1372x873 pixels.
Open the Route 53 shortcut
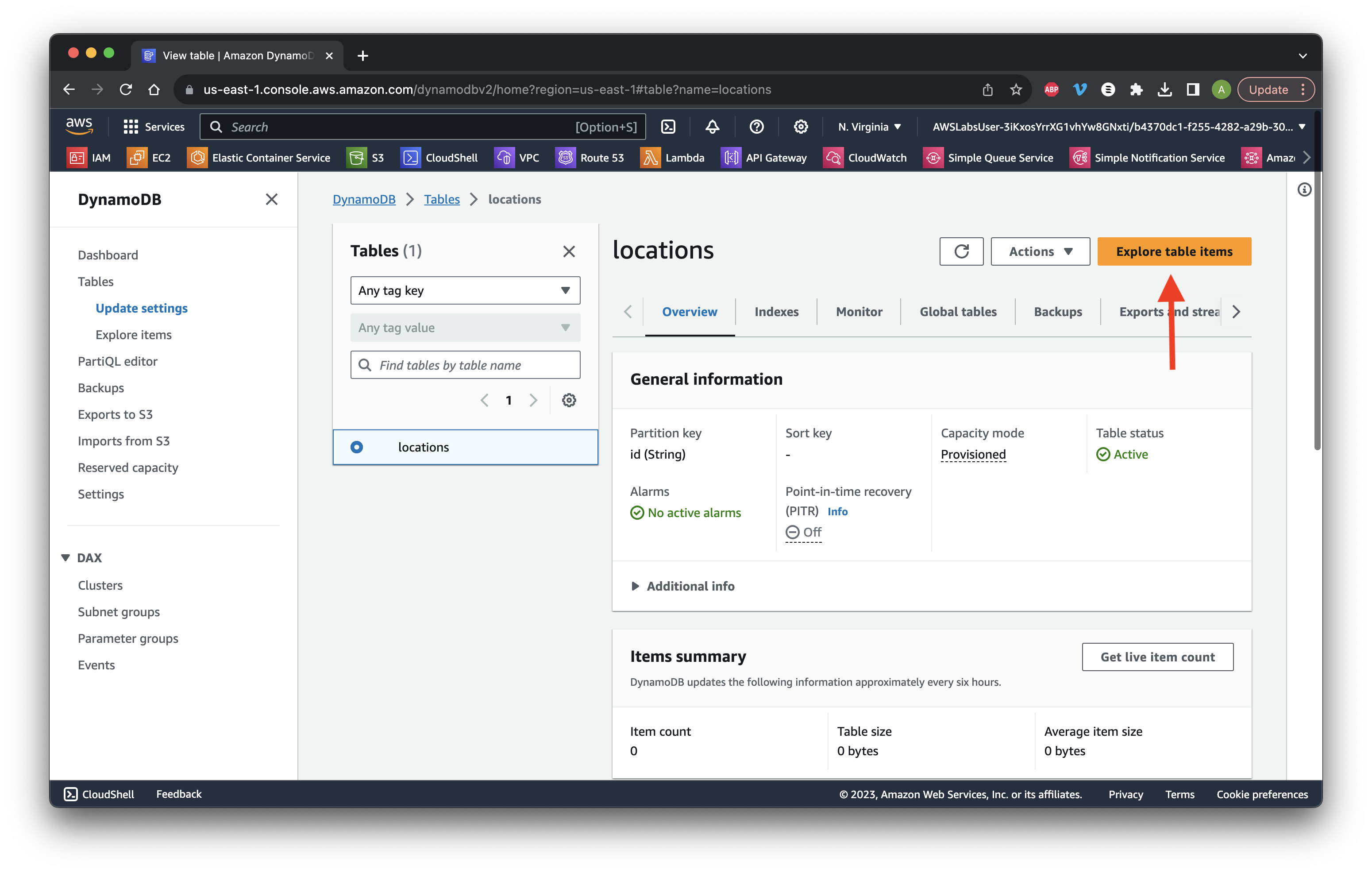(590, 158)
